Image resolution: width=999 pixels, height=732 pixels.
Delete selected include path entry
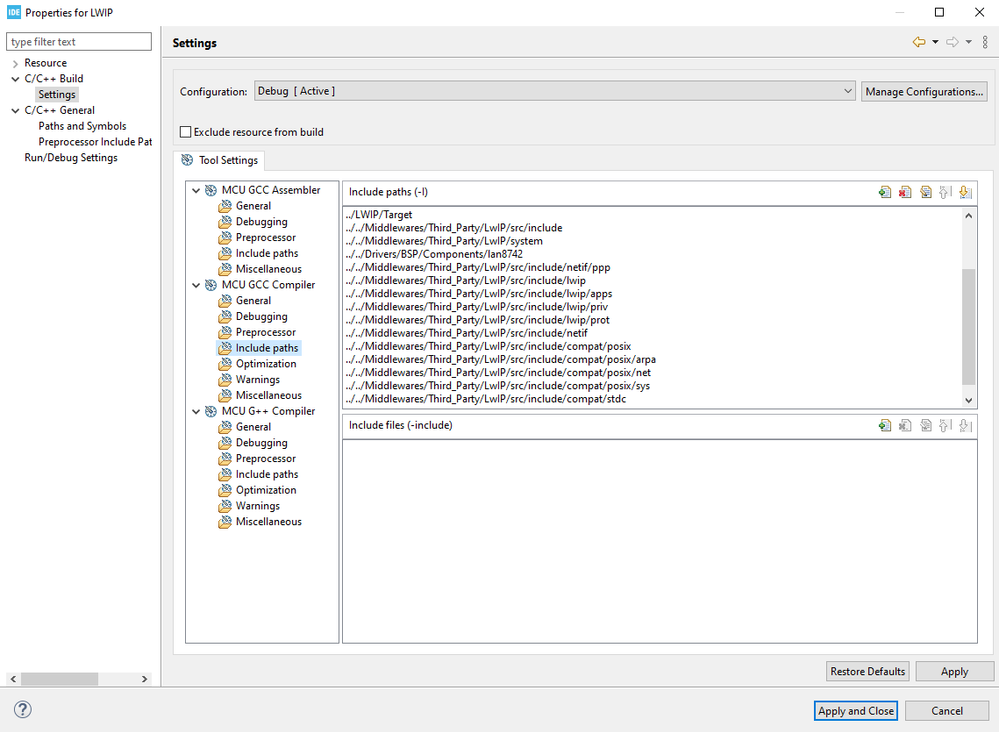[x=905, y=192]
